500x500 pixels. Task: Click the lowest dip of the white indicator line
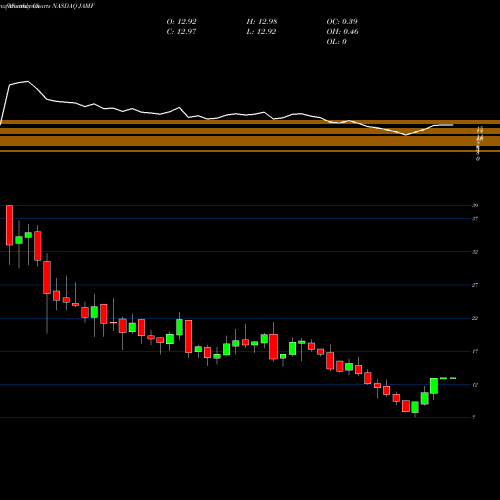(x=406, y=135)
